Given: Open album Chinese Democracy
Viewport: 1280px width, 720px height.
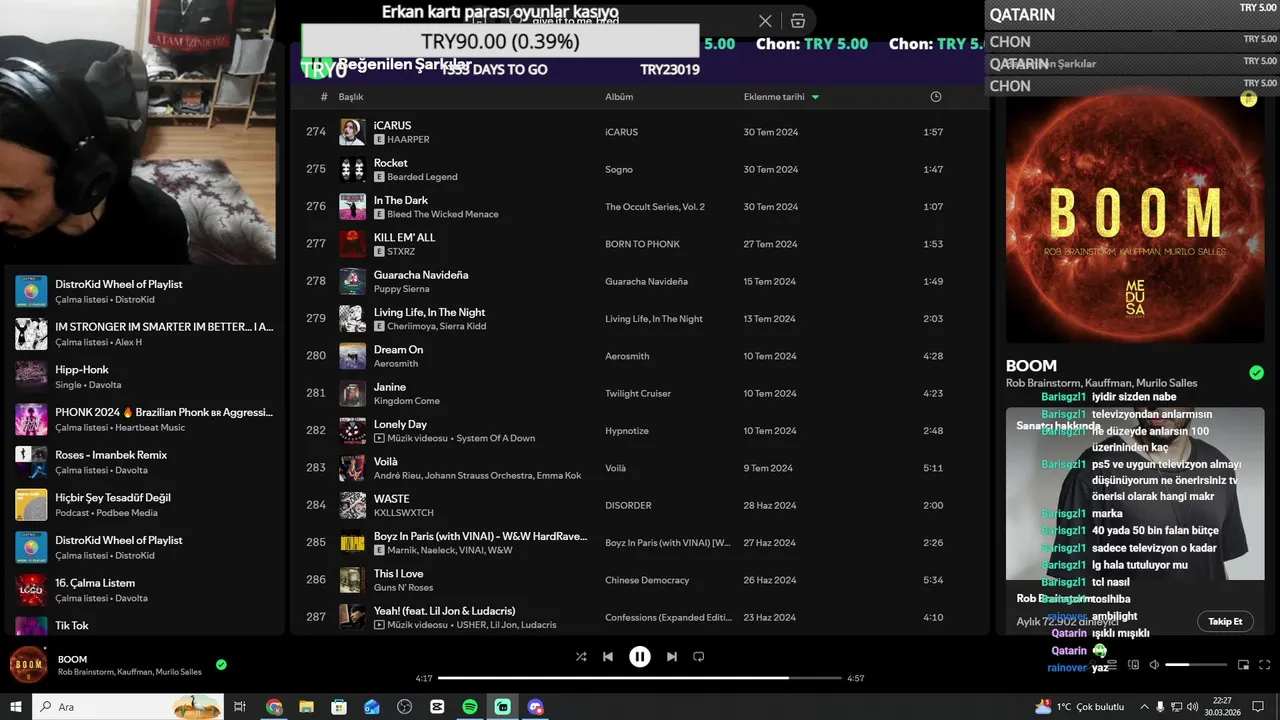Looking at the screenshot, I should click(647, 580).
